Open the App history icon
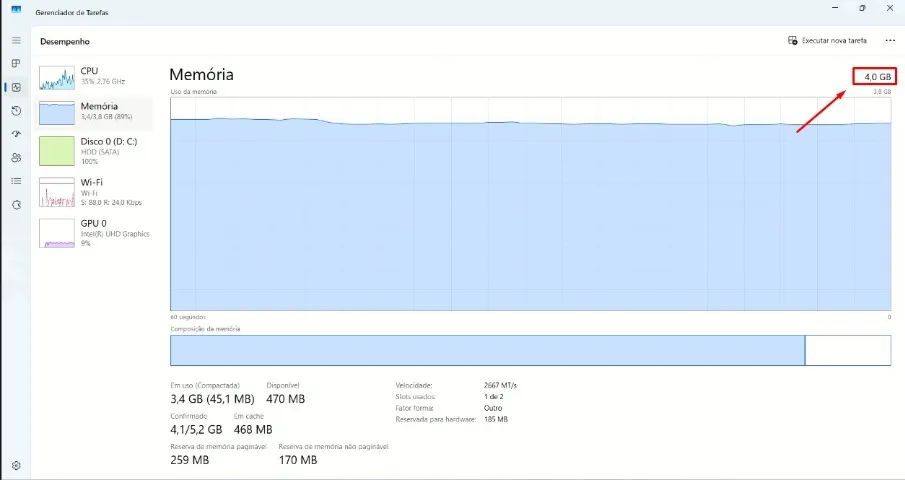This screenshot has height=480, width=905. pos(16,111)
